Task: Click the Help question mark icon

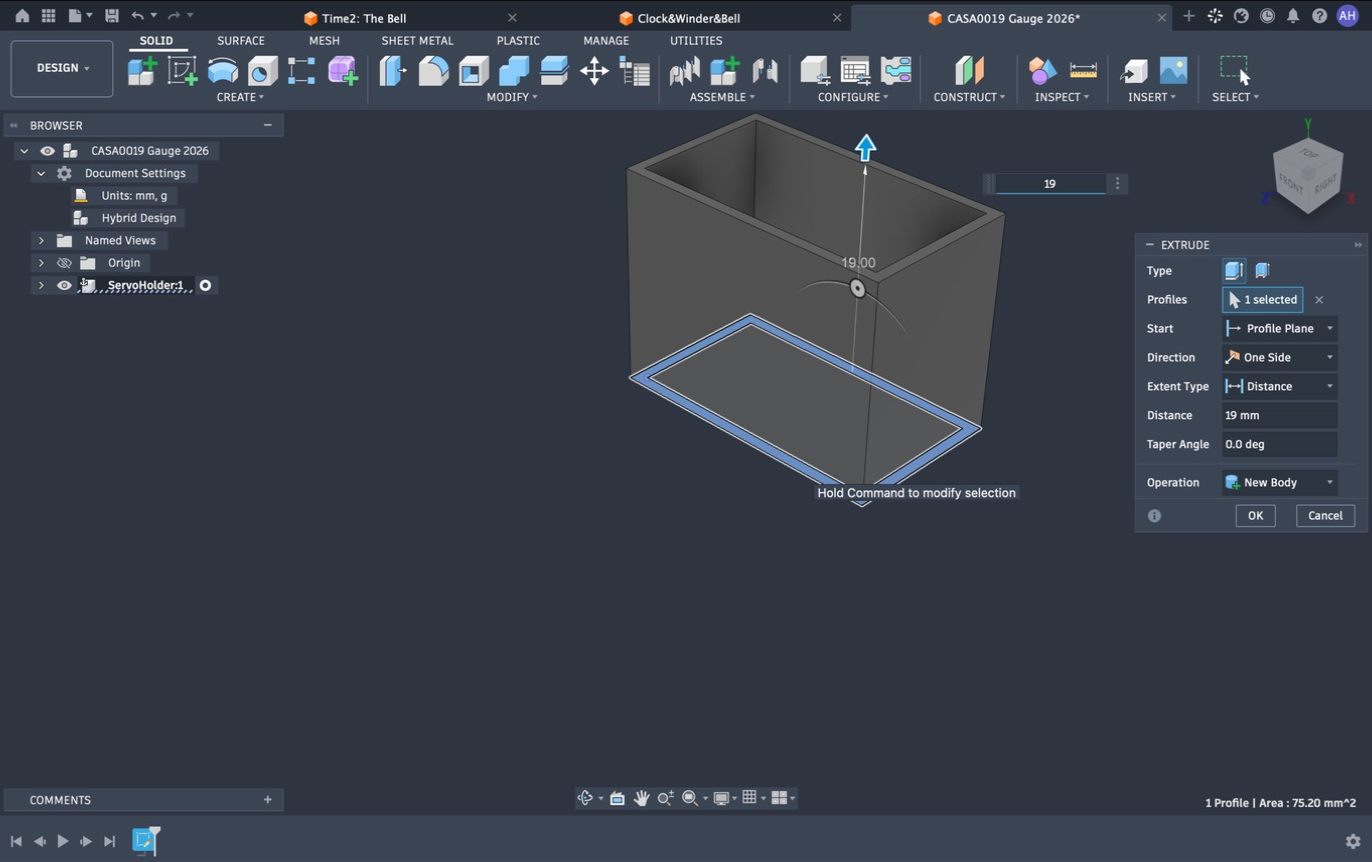Action: (x=1319, y=16)
